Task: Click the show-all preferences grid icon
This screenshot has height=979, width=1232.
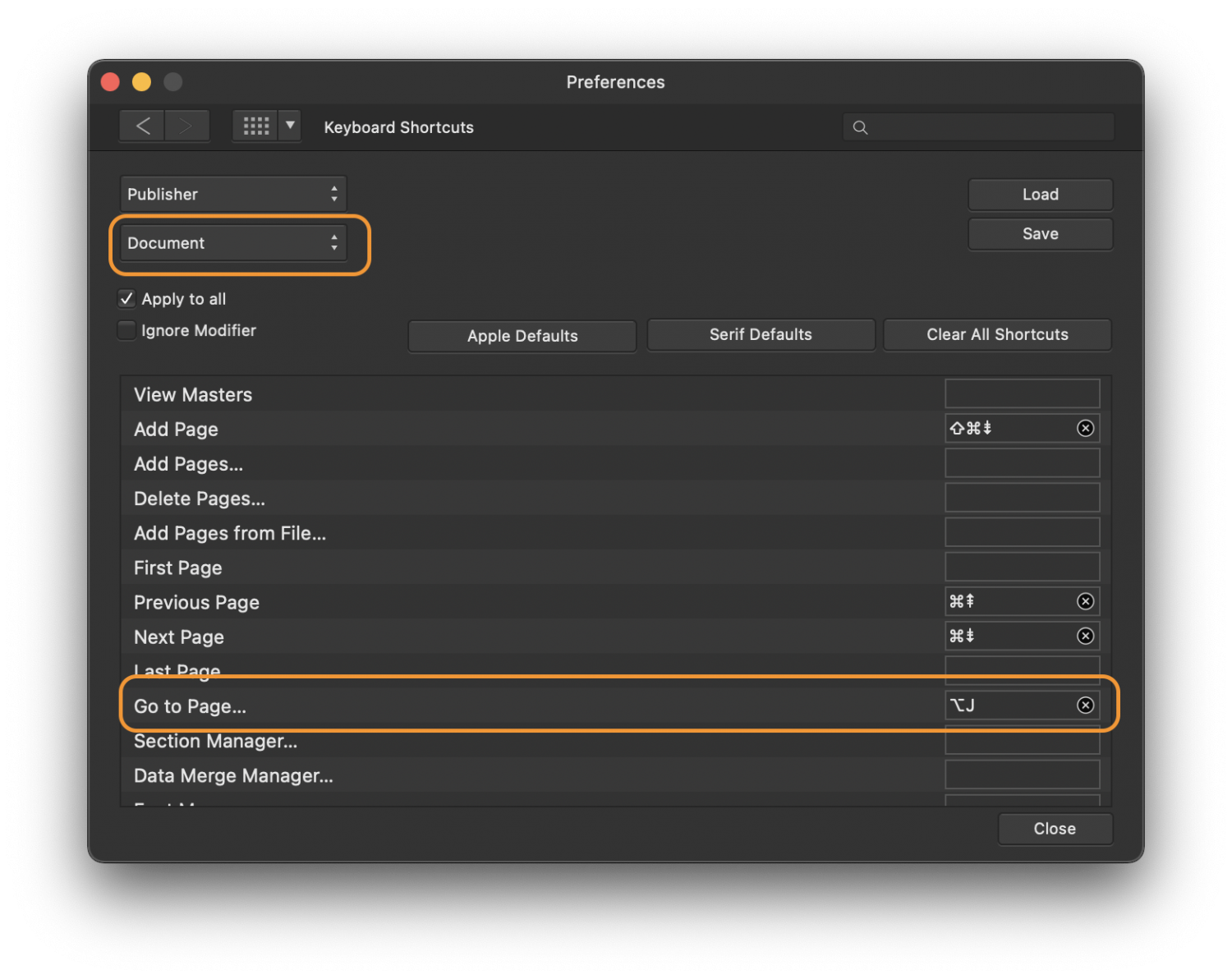Action: (255, 126)
